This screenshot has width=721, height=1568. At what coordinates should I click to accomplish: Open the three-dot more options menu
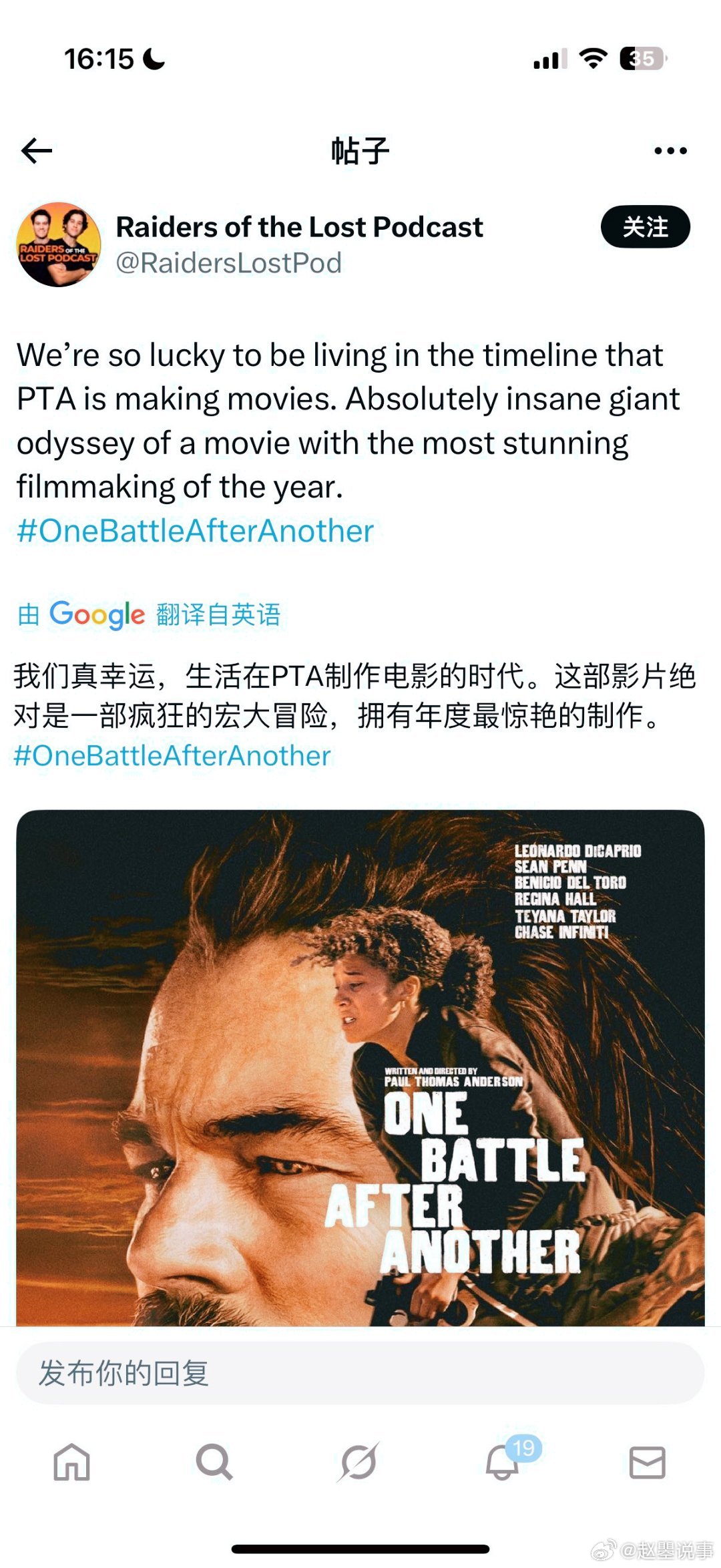click(x=670, y=151)
